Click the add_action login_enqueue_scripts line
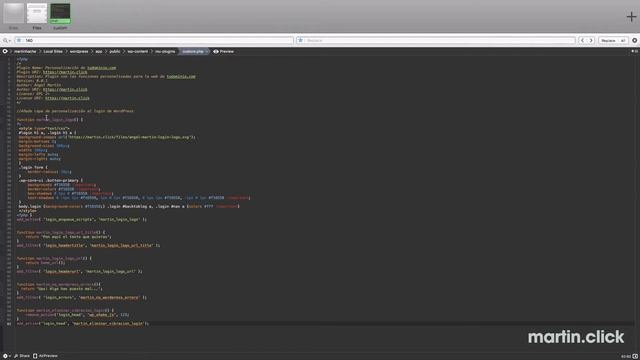Viewport: 640px width, 360px height. tap(82, 219)
